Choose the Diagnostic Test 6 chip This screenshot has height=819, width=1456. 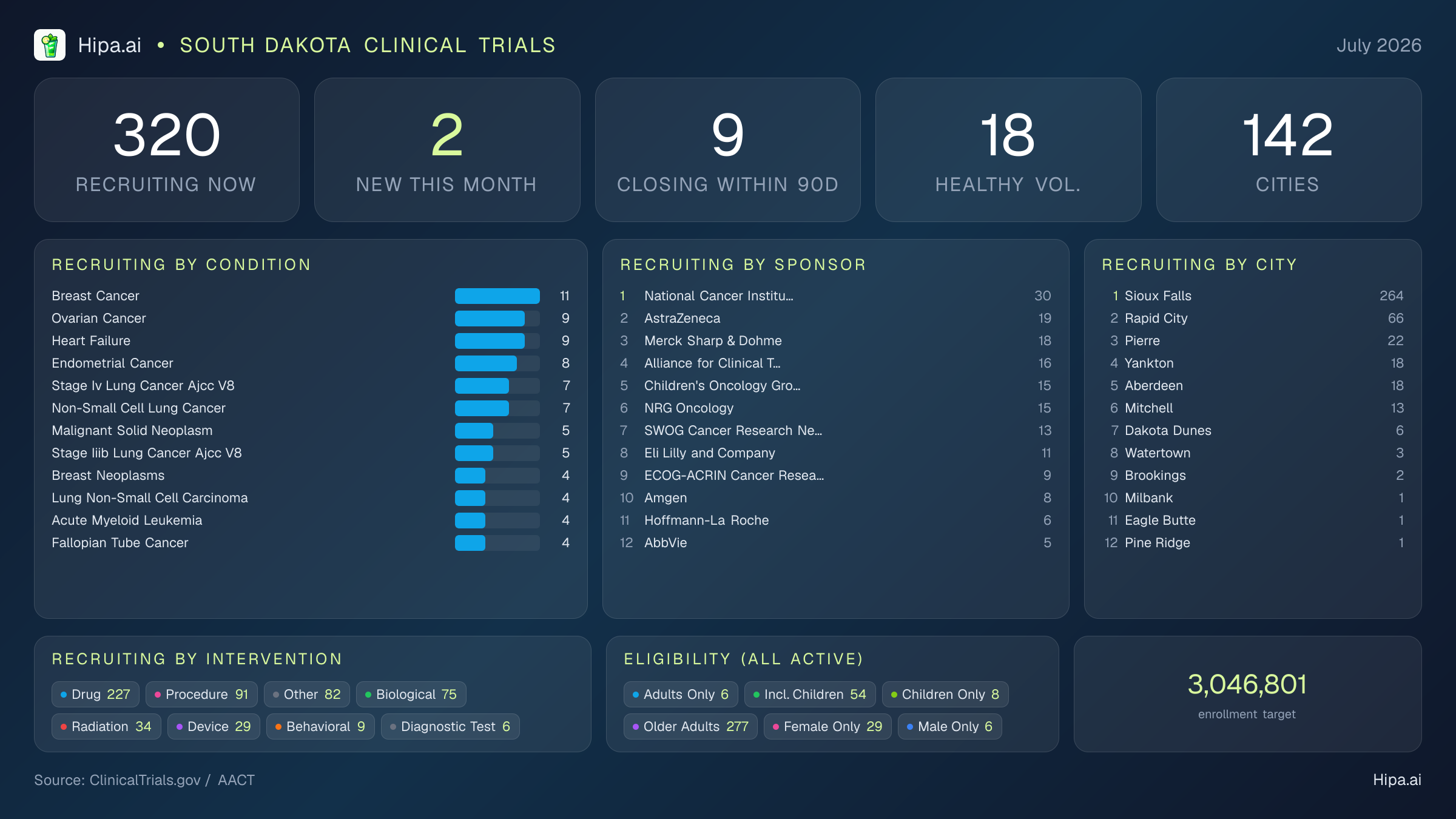pos(450,727)
